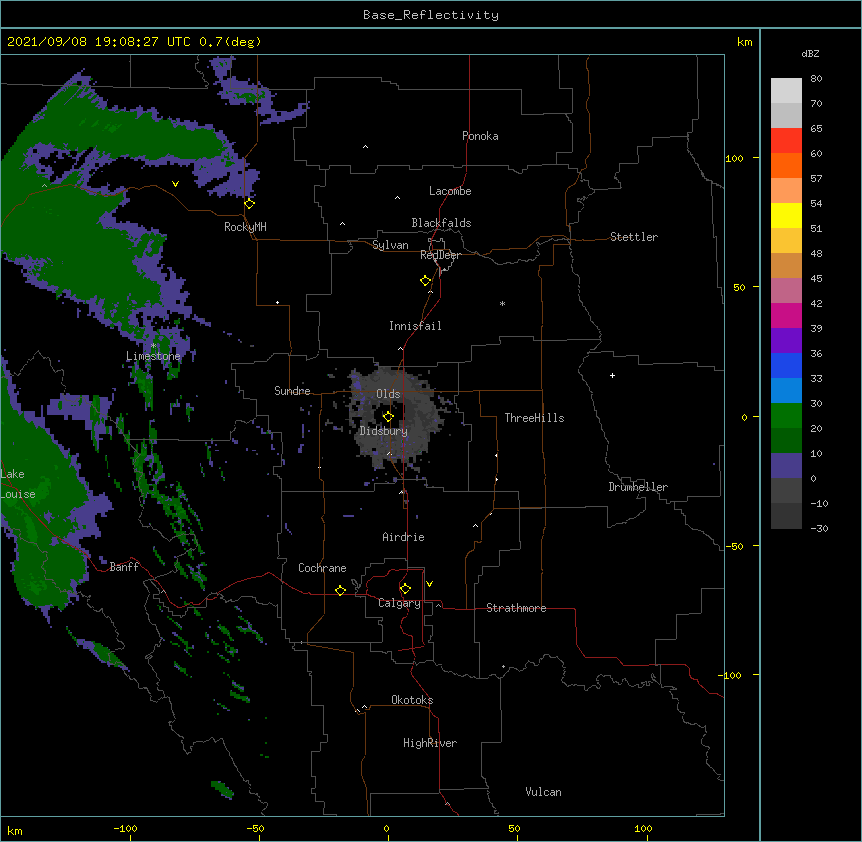The width and height of the screenshot is (862, 842).
Task: Click the Drumheller label
Action: 638,487
